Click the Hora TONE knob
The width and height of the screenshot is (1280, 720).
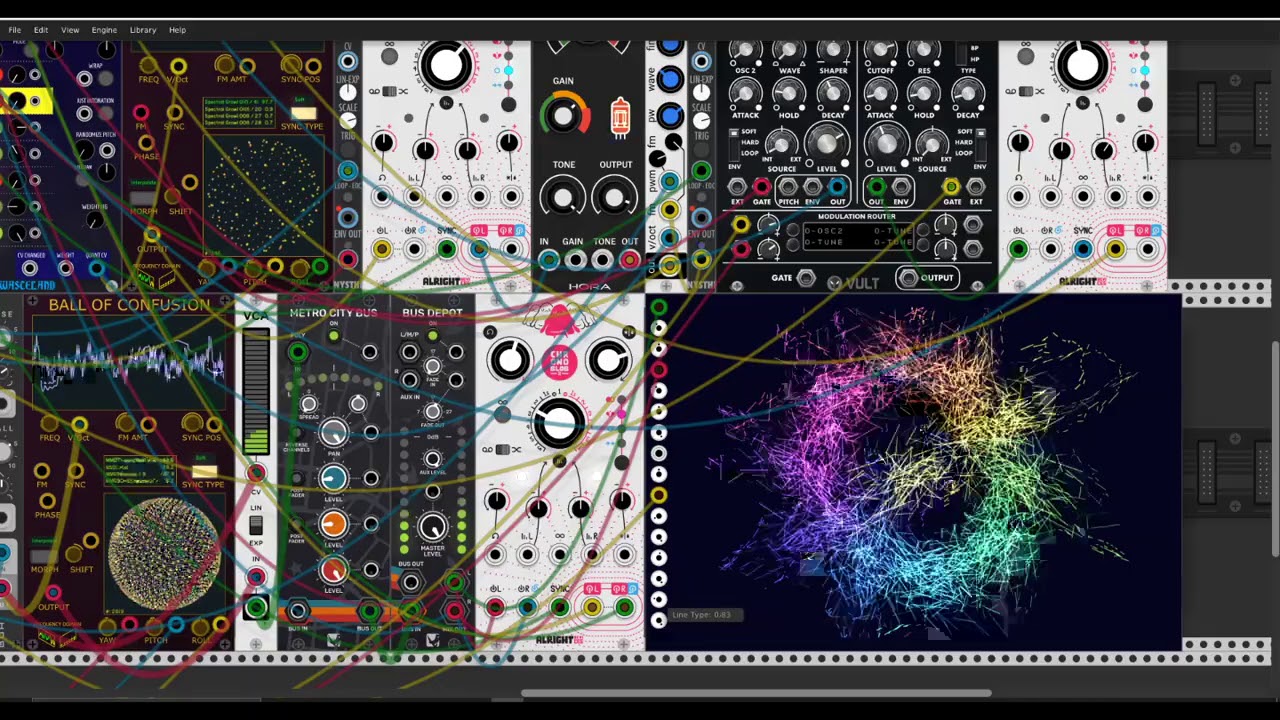click(x=563, y=198)
